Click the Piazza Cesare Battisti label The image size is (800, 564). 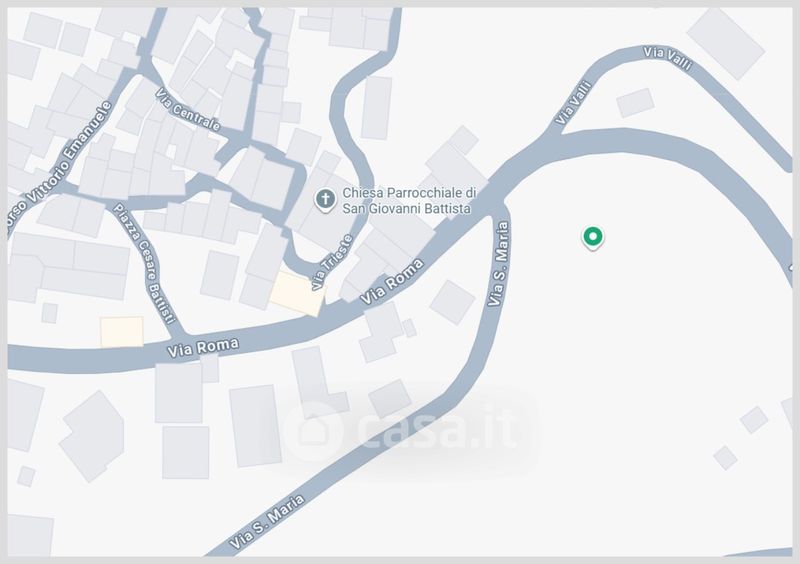click(144, 263)
